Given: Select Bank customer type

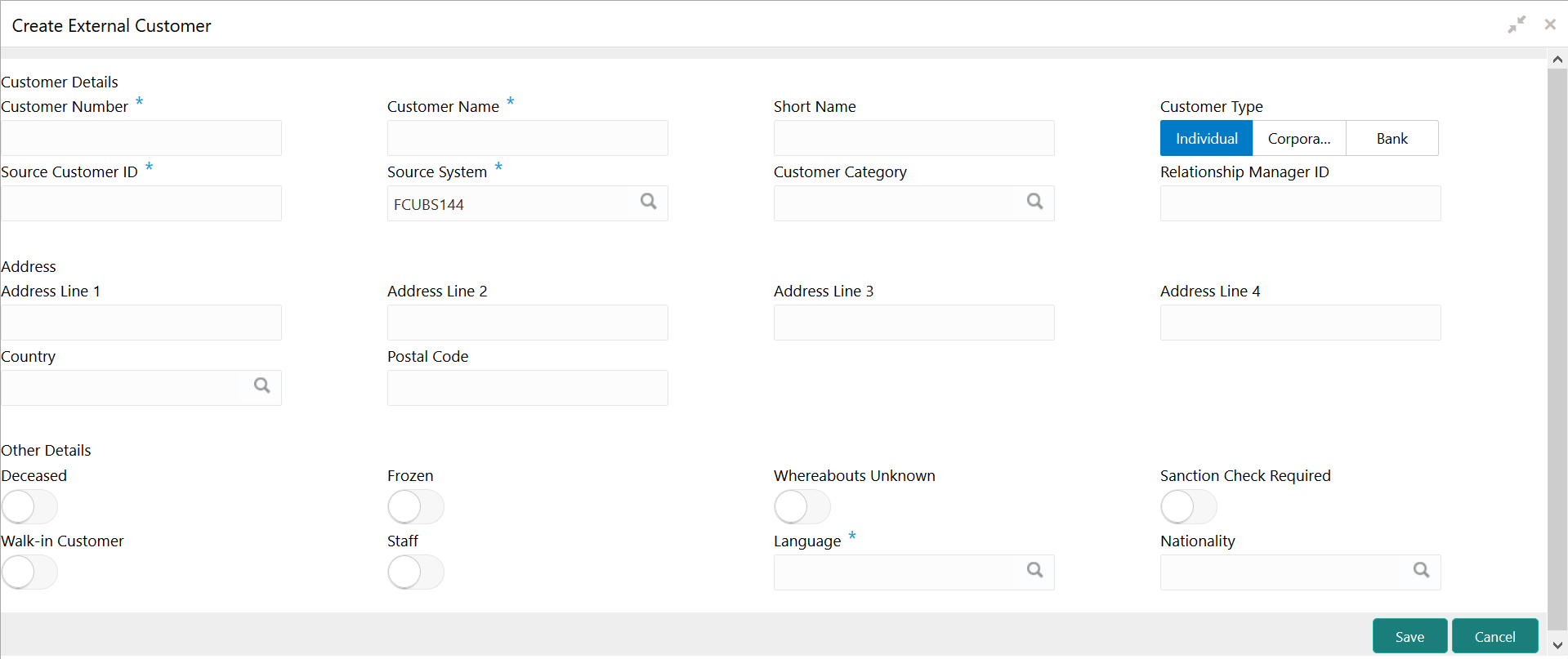Looking at the screenshot, I should click(x=1392, y=139).
